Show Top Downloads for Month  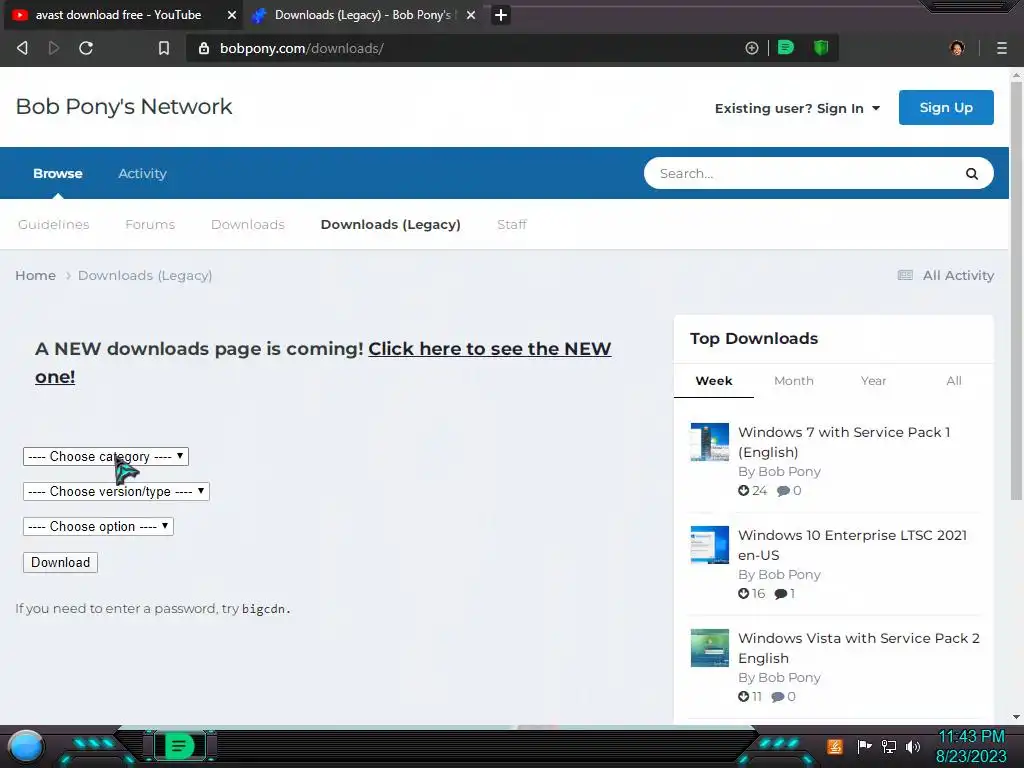click(x=793, y=381)
